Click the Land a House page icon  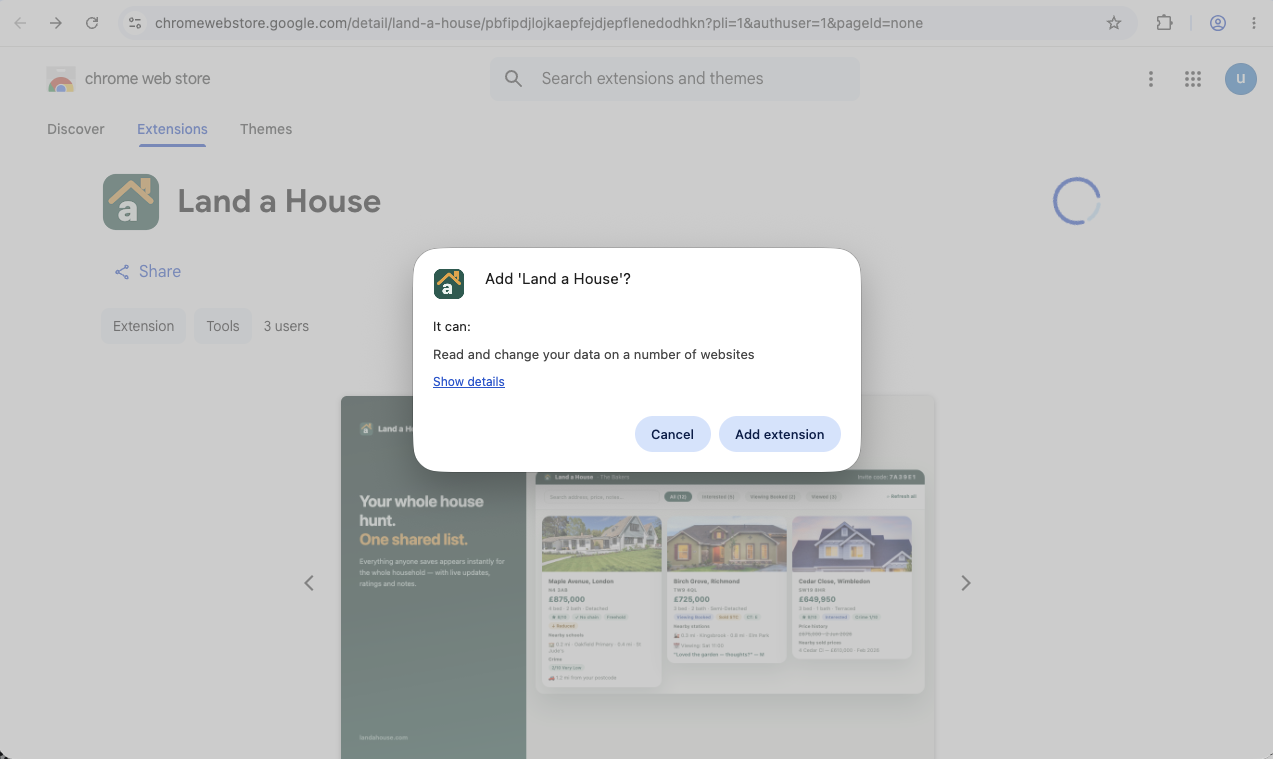131,202
